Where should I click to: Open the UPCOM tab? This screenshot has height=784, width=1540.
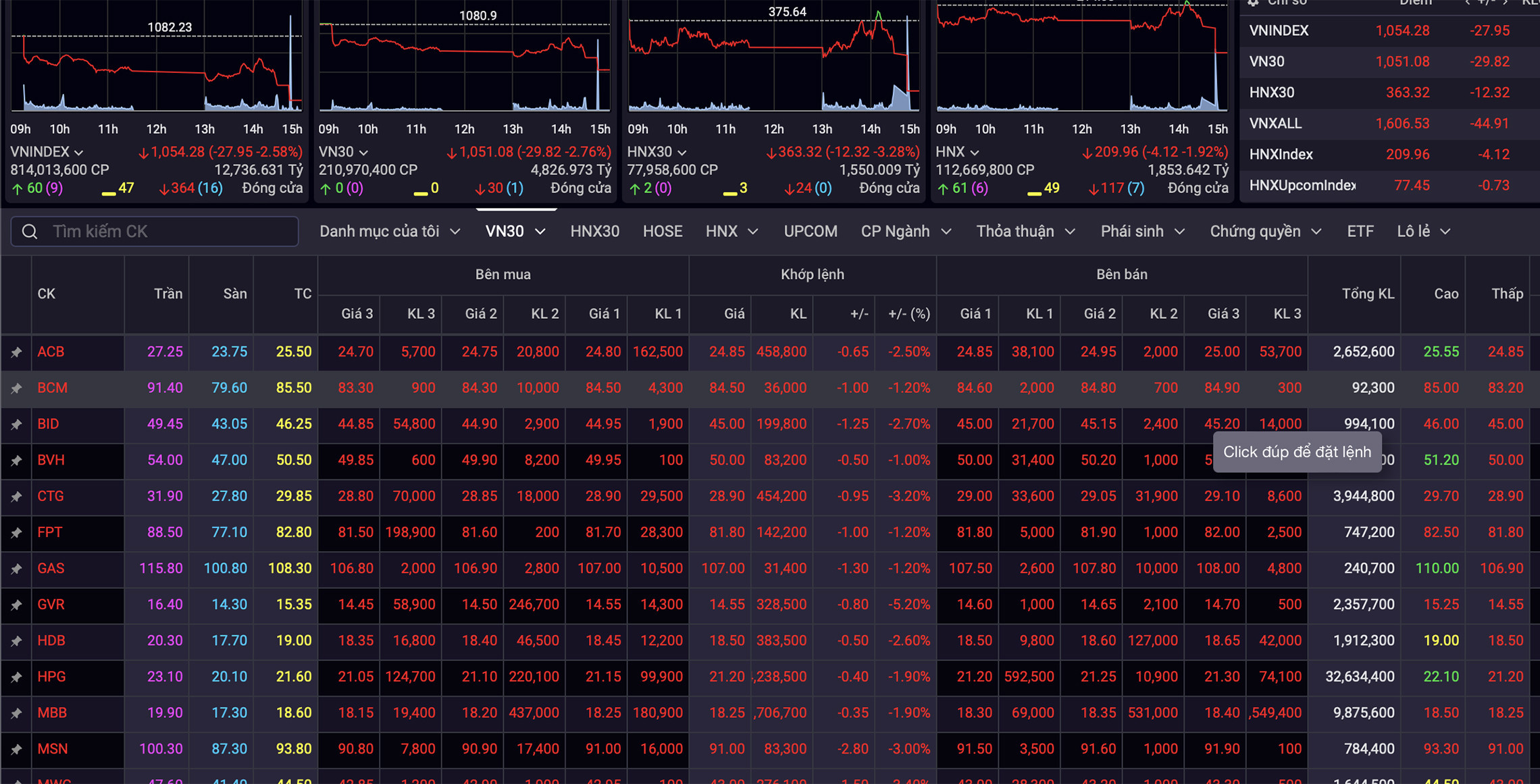[810, 232]
